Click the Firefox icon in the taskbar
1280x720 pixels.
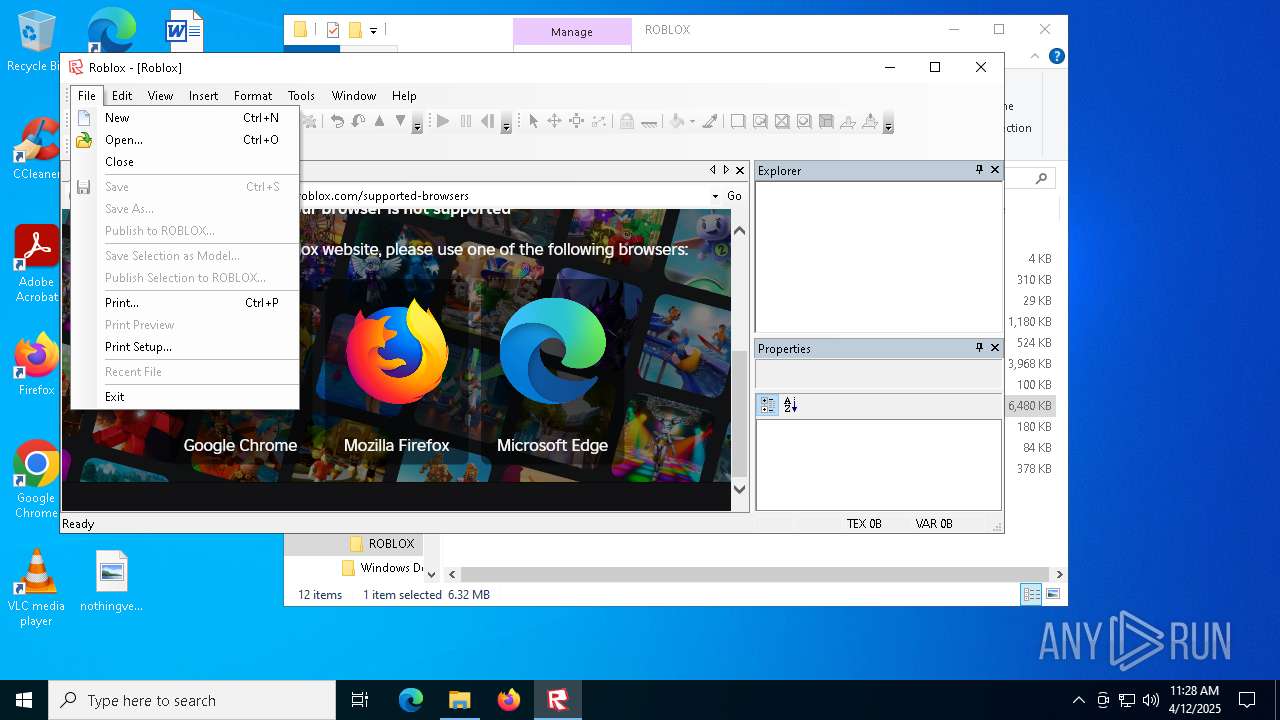click(x=508, y=700)
